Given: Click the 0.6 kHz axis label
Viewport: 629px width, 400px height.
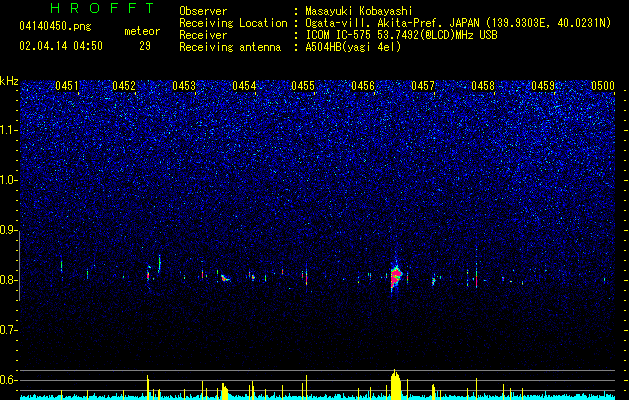Looking at the screenshot, I should click(x=8, y=380).
